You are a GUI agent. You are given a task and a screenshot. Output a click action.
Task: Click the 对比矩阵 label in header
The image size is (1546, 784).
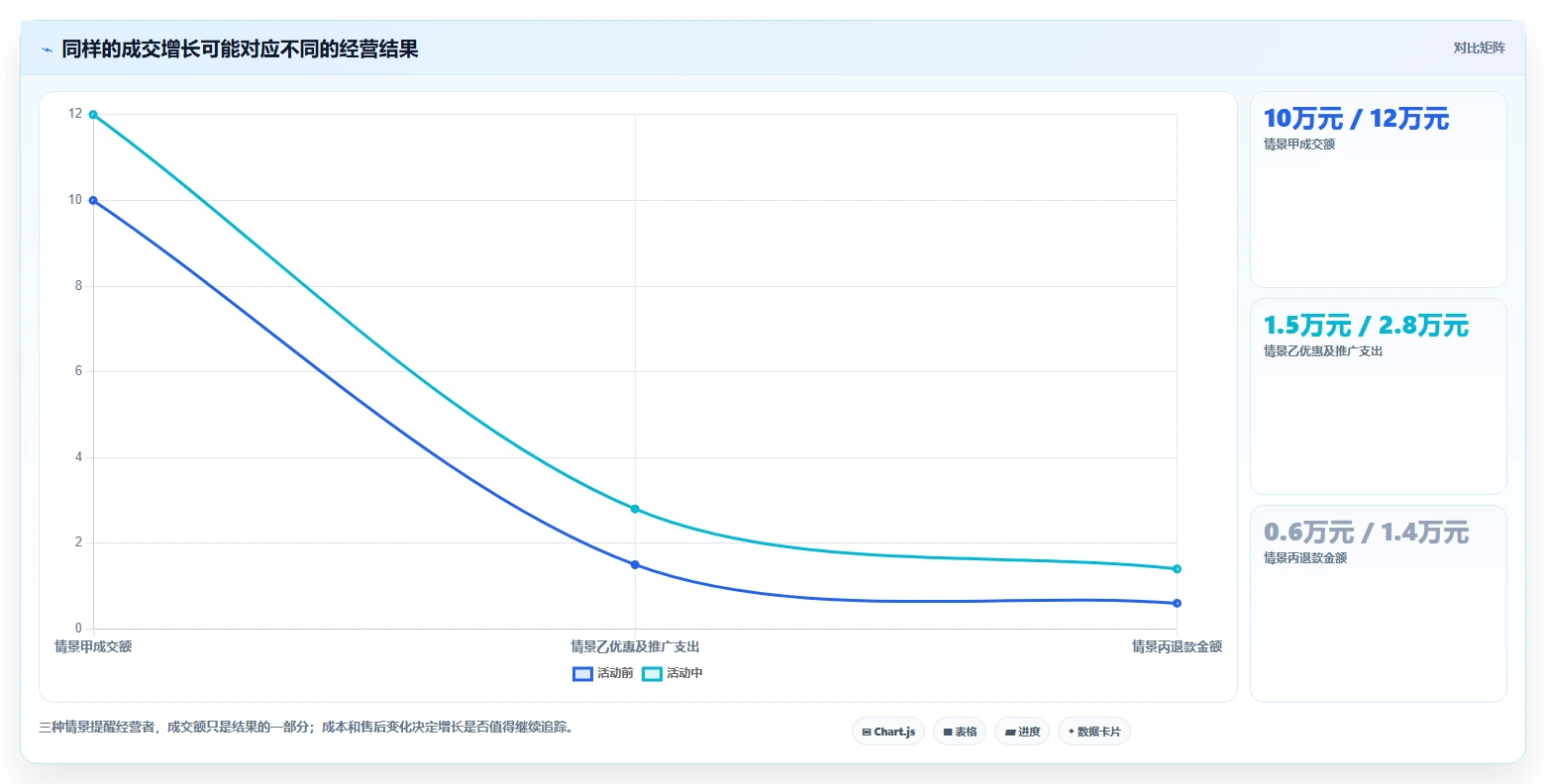tap(1479, 48)
